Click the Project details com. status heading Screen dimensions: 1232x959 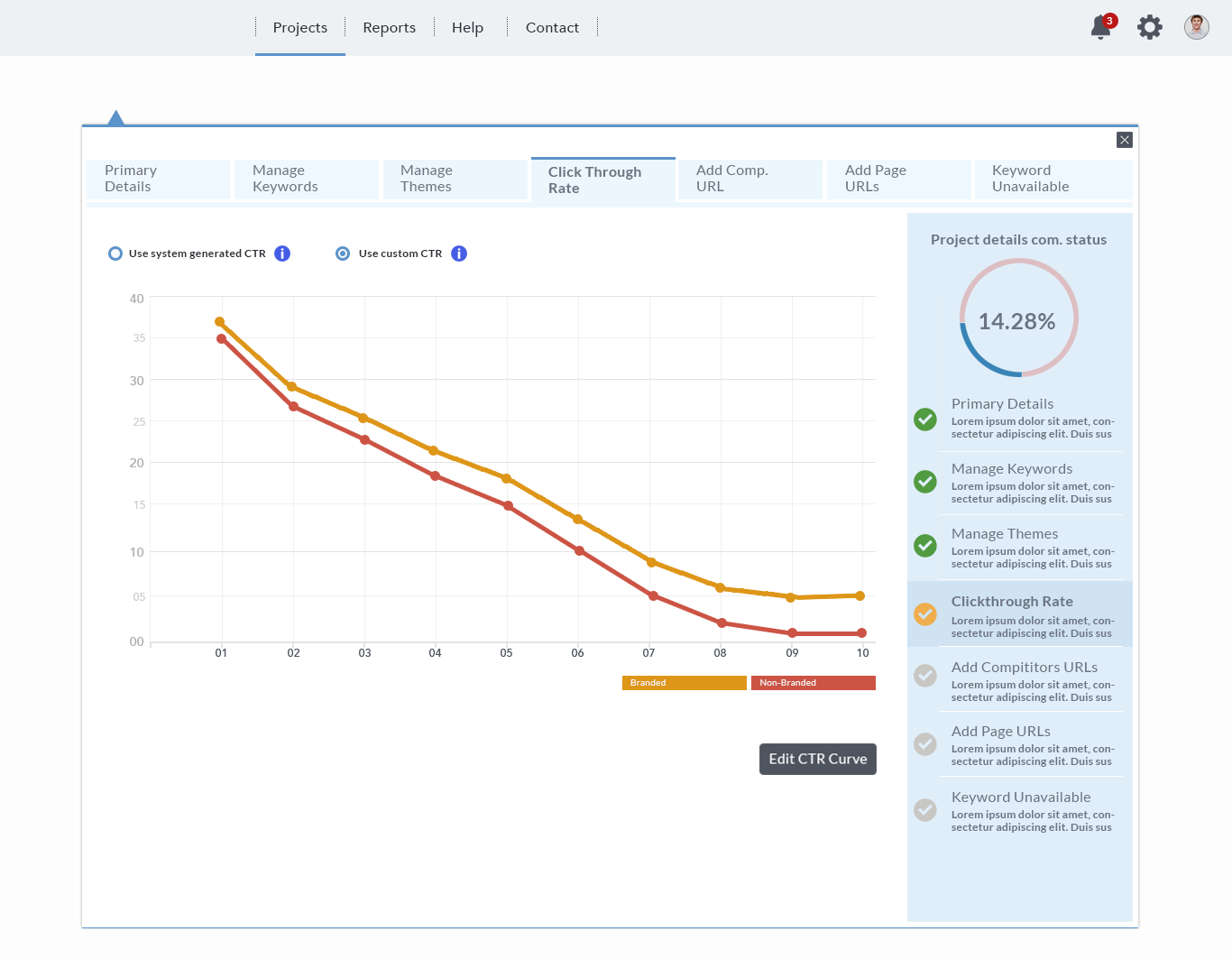click(1018, 240)
